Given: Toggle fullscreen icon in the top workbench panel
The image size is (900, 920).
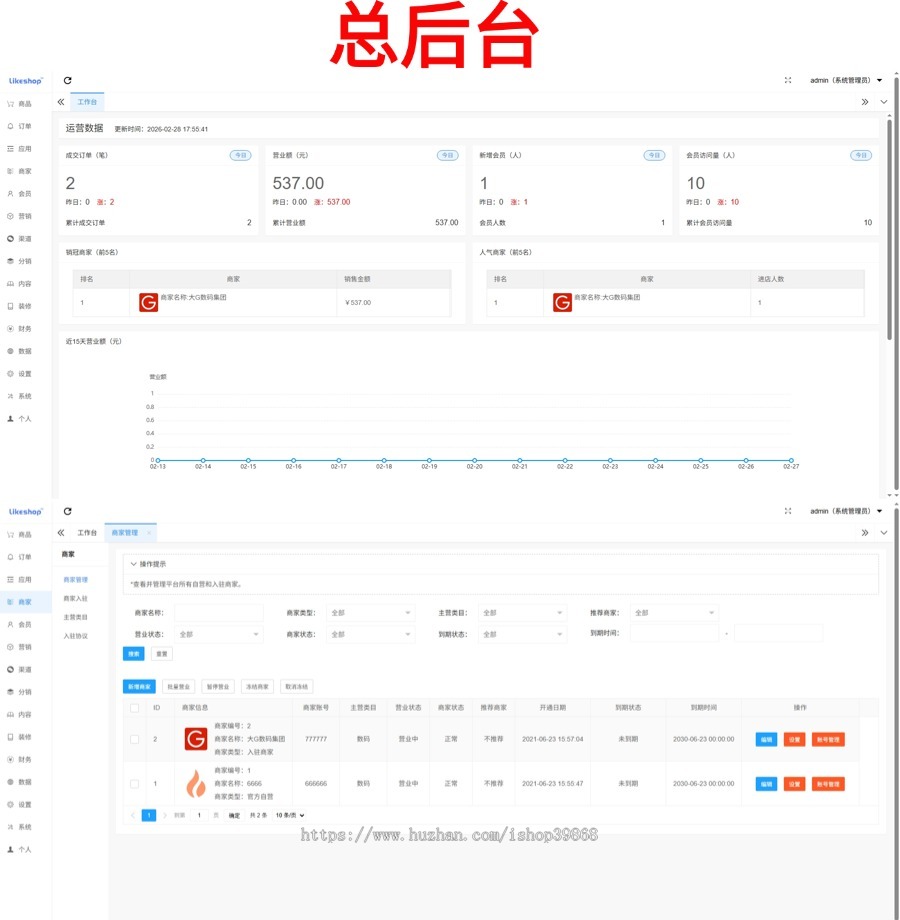Looking at the screenshot, I should point(788,80).
